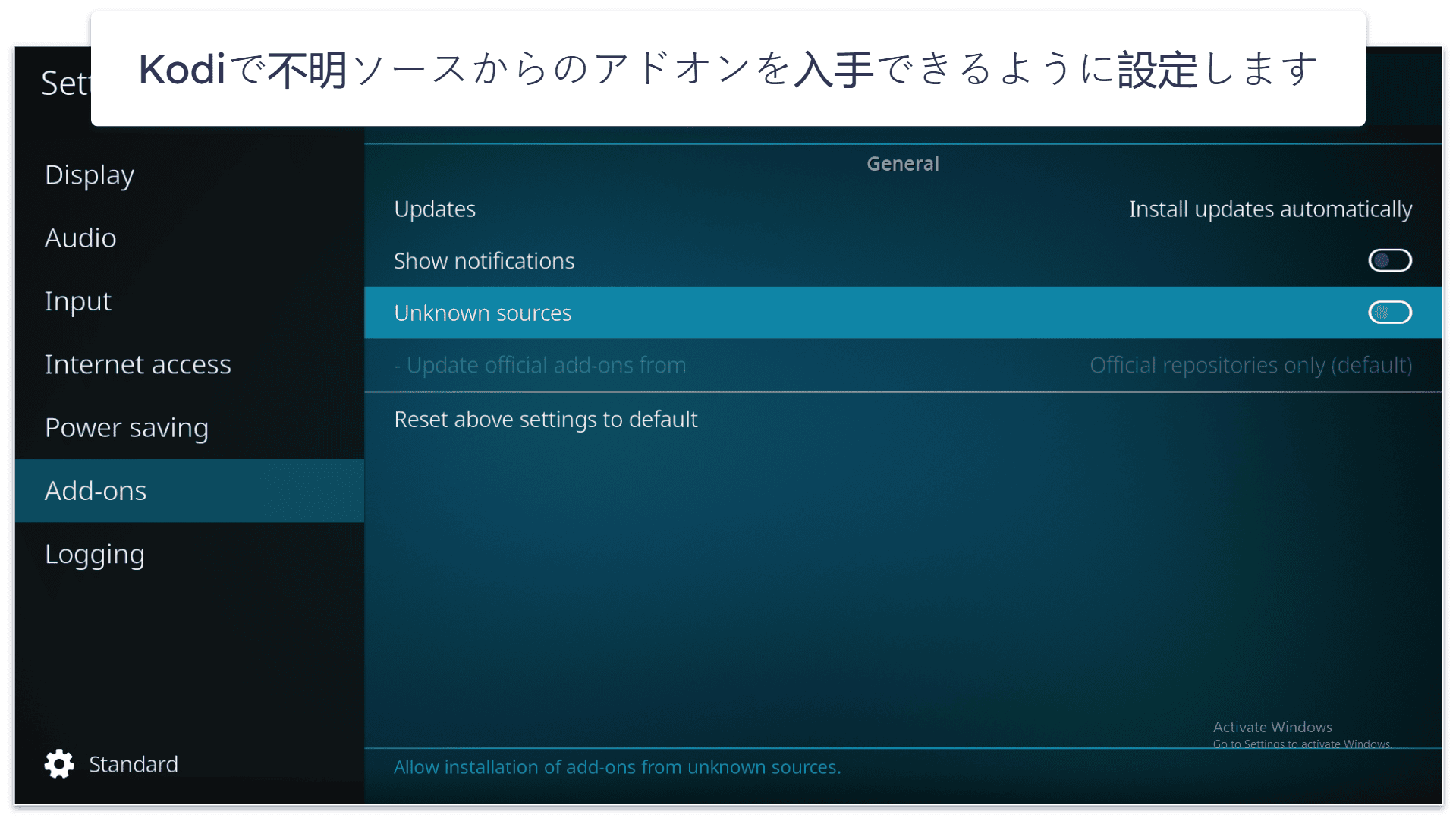Click the Show notifications label

(x=484, y=260)
